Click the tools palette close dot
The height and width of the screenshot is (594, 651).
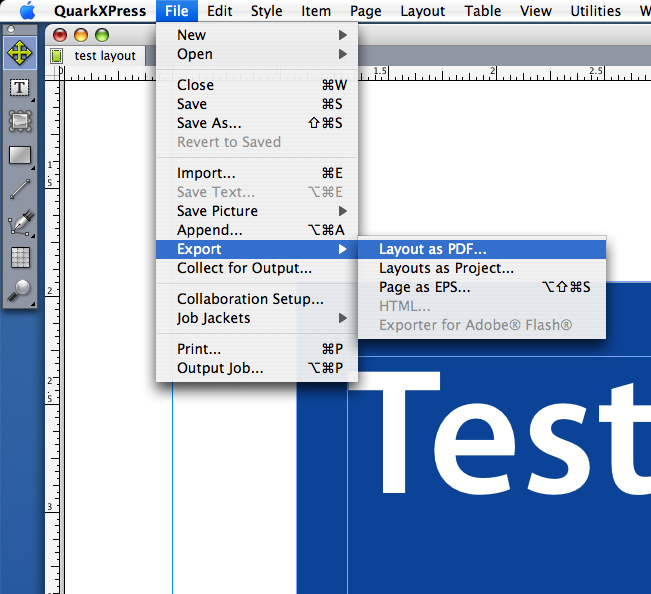click(11, 29)
